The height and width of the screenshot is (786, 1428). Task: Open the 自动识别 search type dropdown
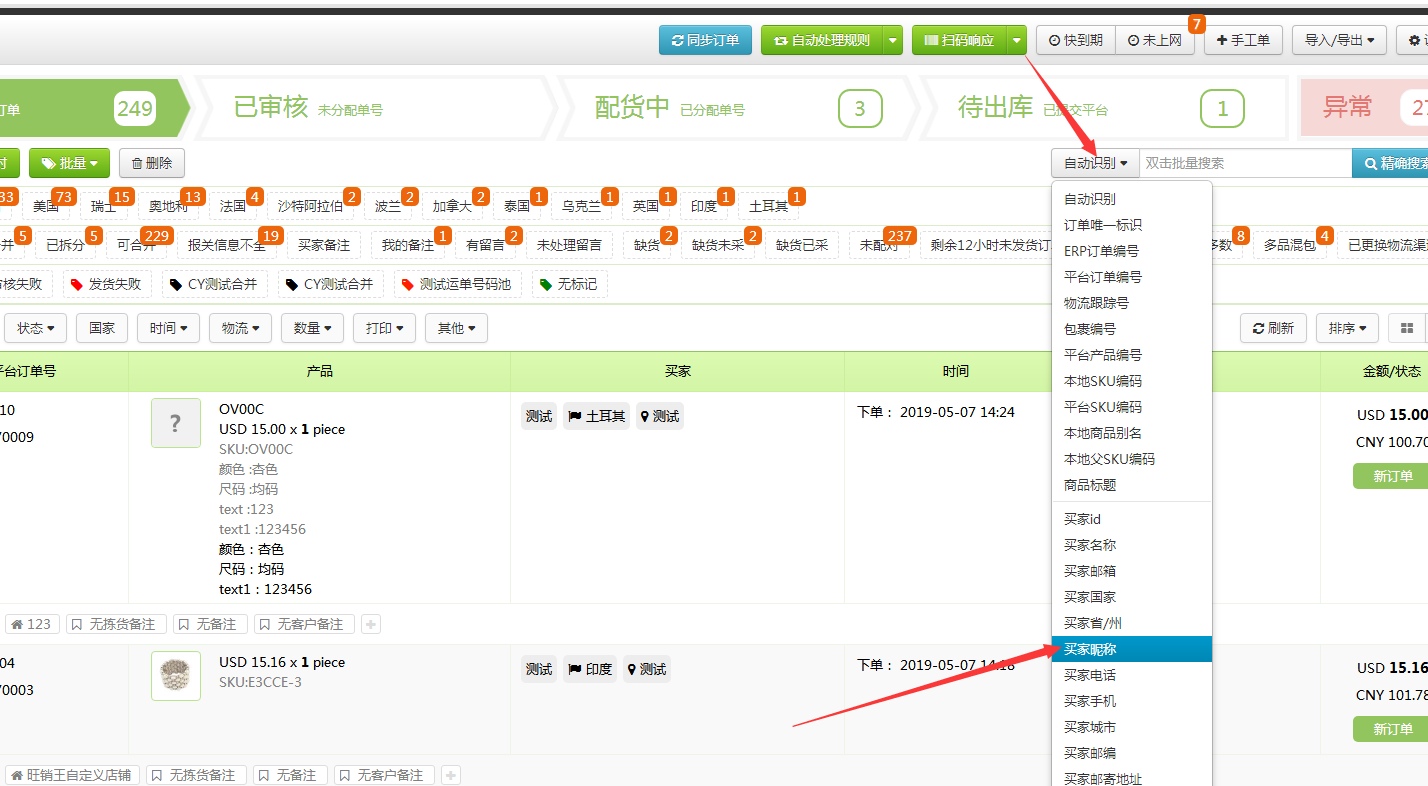click(x=1095, y=163)
